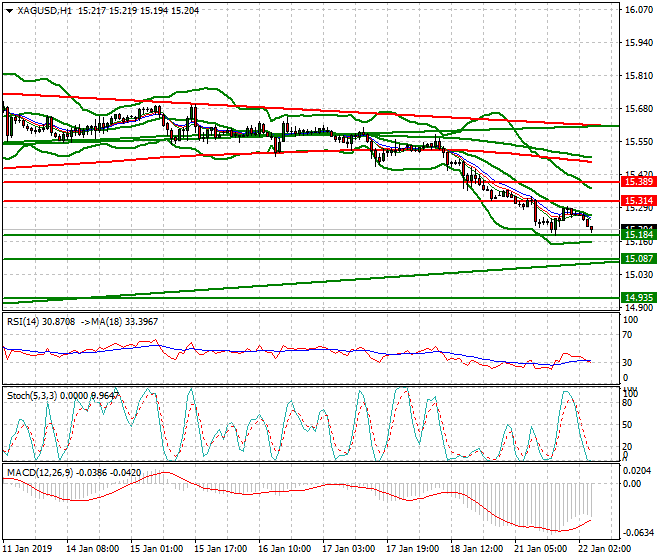
Task: Click the 17 Jan 03:00 time axis label
Action: (x=349, y=549)
